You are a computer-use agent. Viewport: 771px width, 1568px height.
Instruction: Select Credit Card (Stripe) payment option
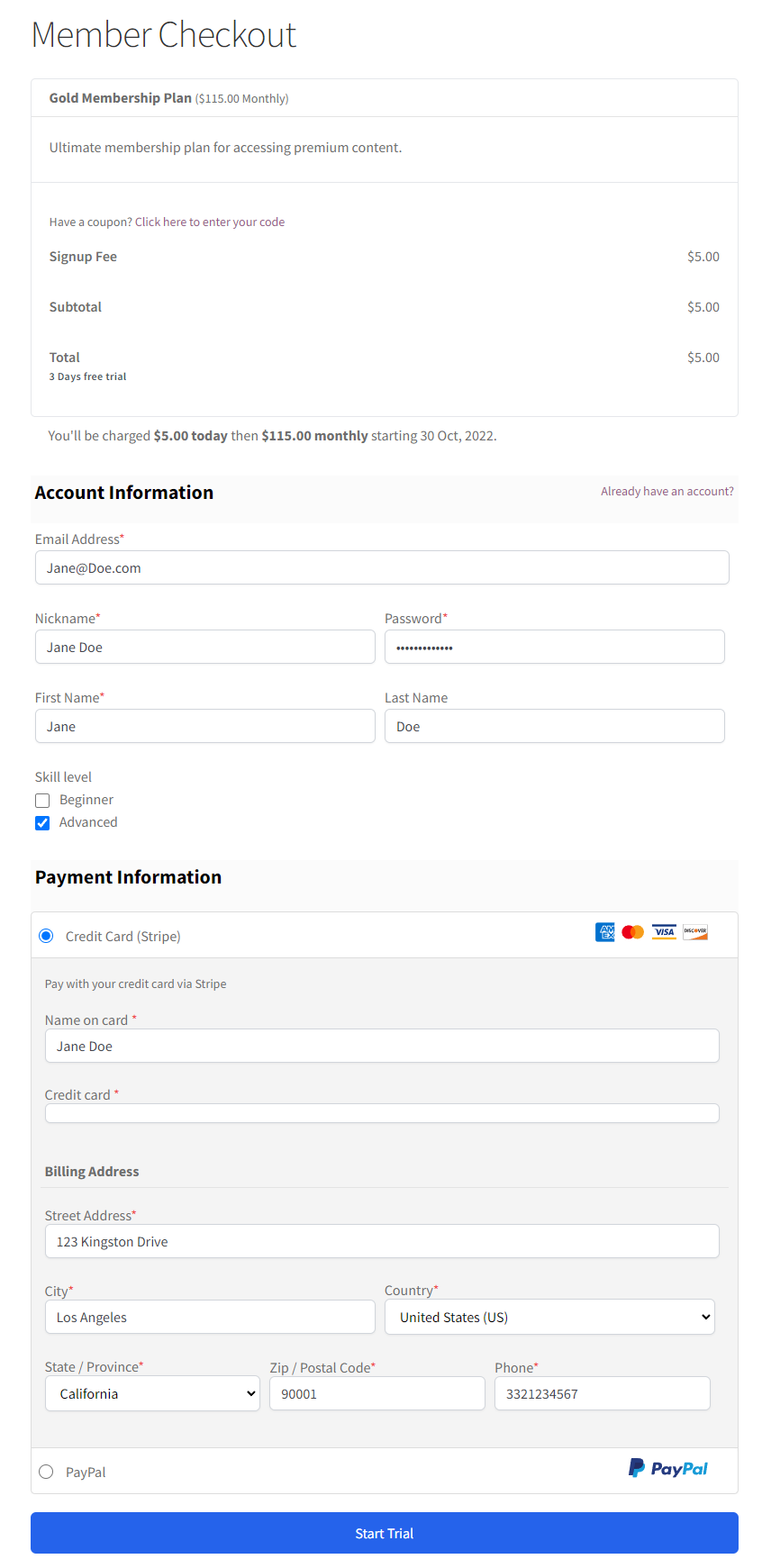tap(46, 937)
